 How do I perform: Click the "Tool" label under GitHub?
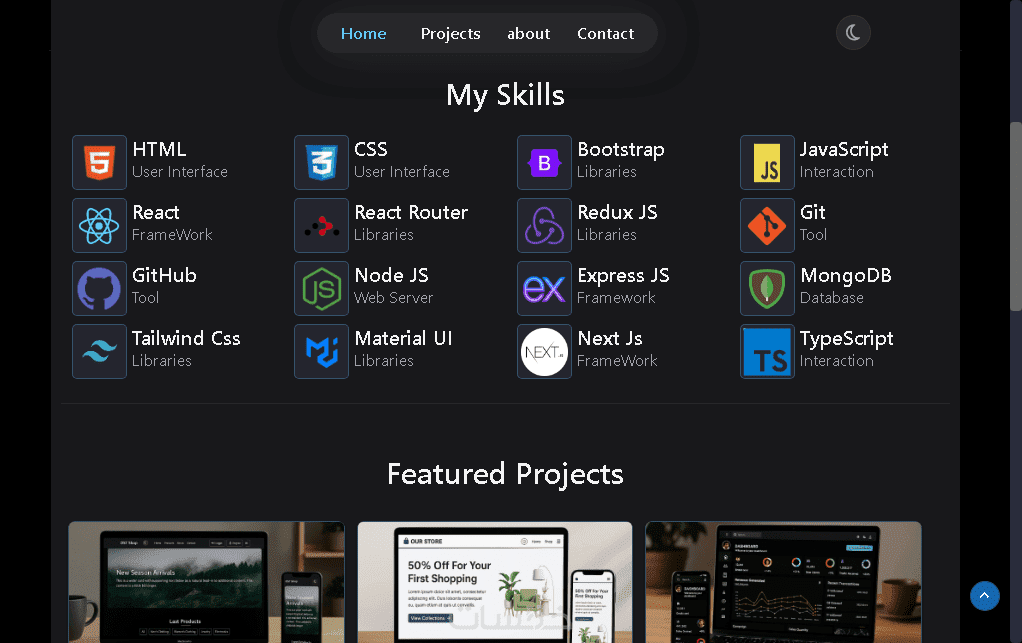pos(145,298)
